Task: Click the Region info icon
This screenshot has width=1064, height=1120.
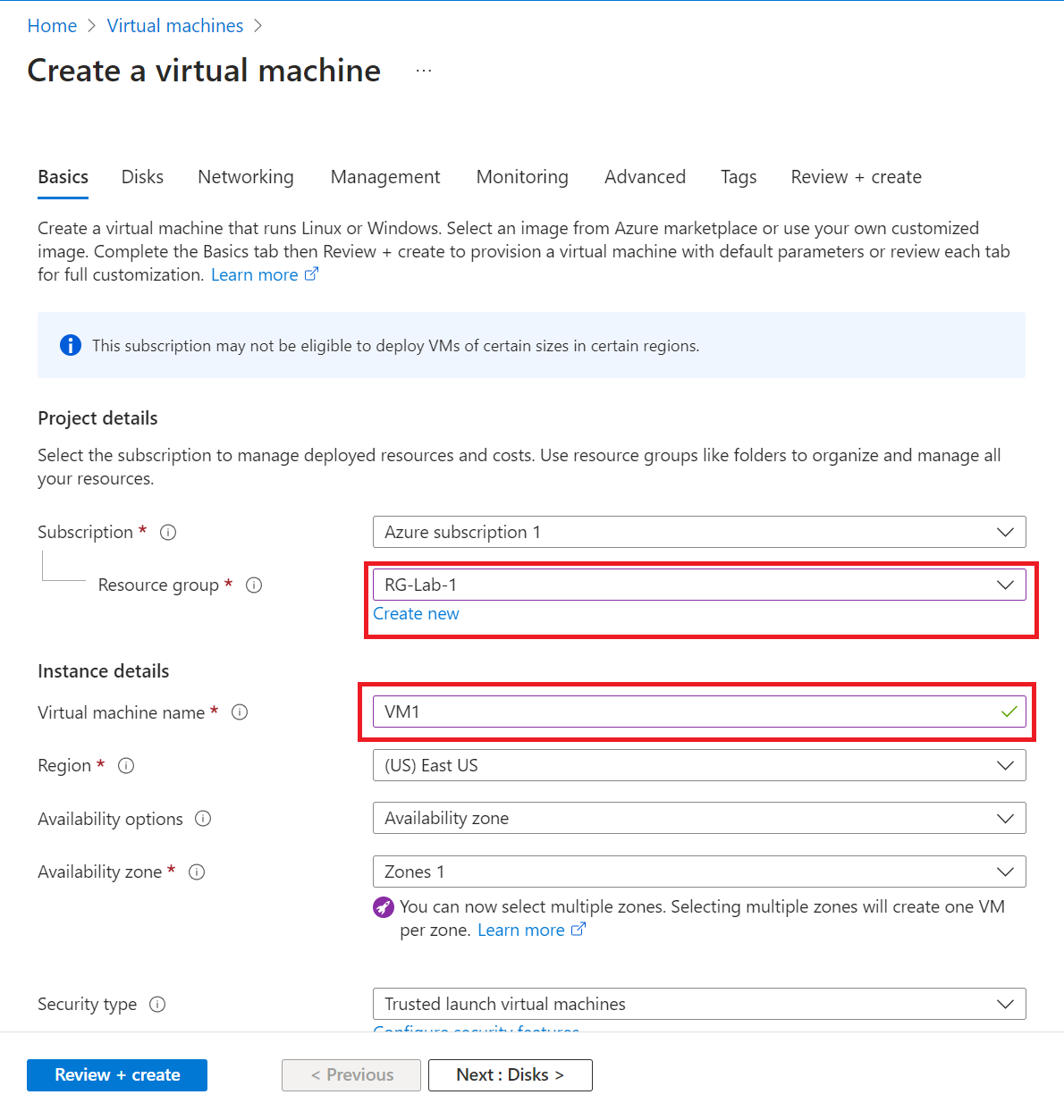Action: point(126,765)
